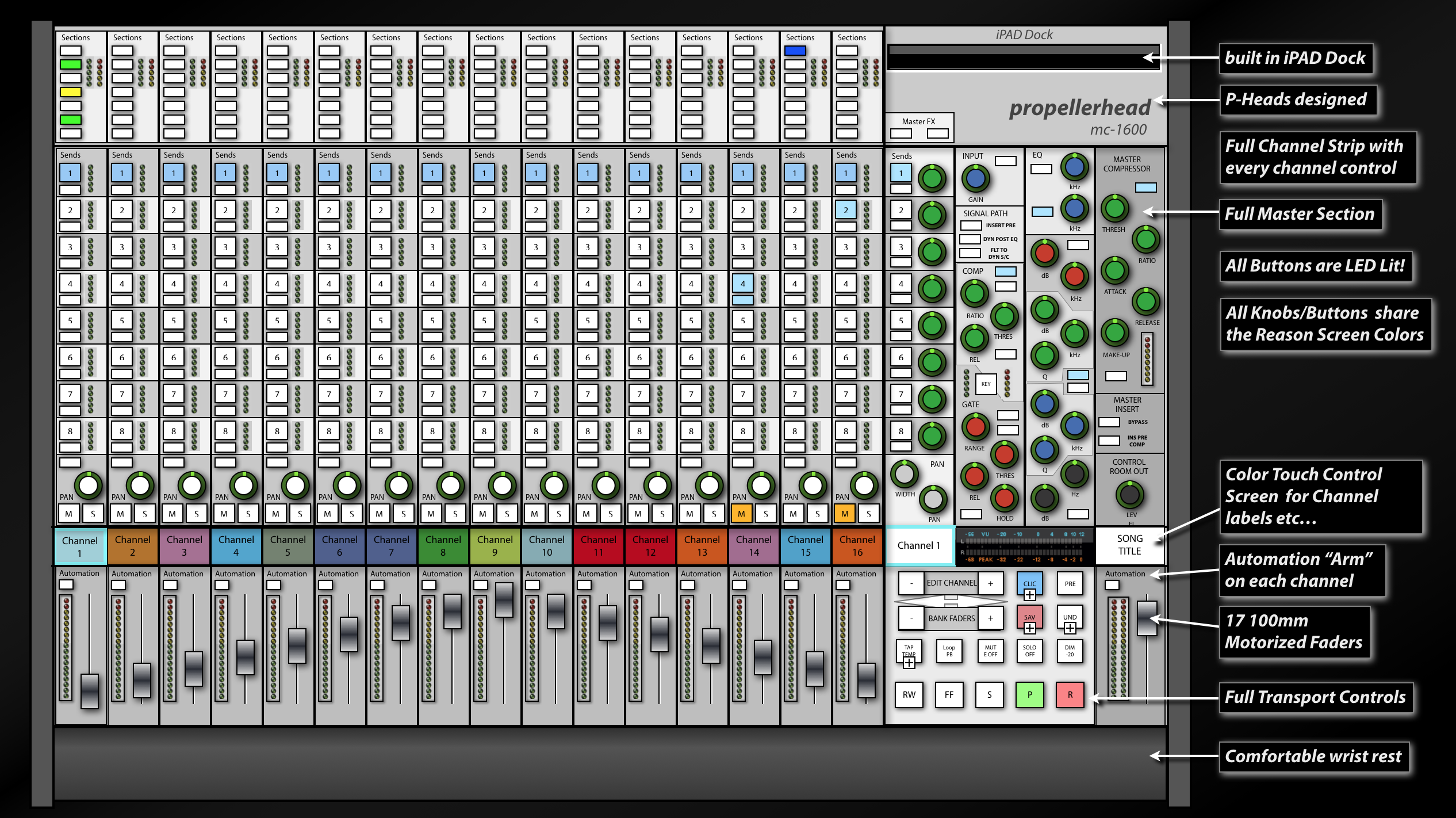This screenshot has width=1456, height=818.
Task: Arm automation on Channel 7
Action: tap(377, 584)
